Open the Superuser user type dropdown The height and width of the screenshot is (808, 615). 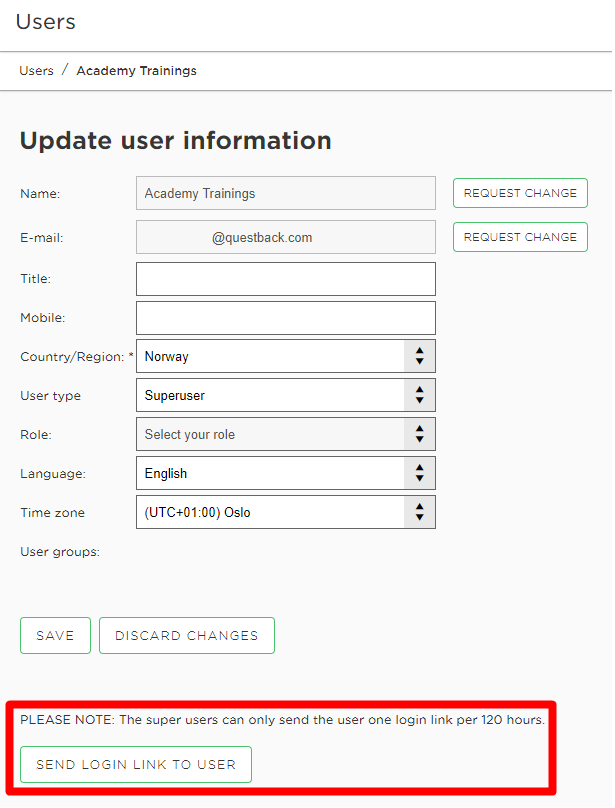pyautogui.click(x=286, y=395)
